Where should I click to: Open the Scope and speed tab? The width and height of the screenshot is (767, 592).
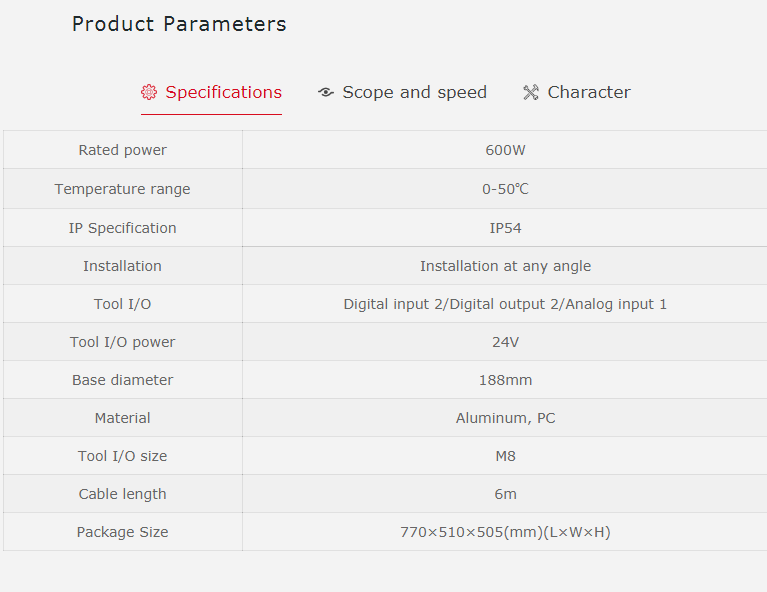point(414,93)
